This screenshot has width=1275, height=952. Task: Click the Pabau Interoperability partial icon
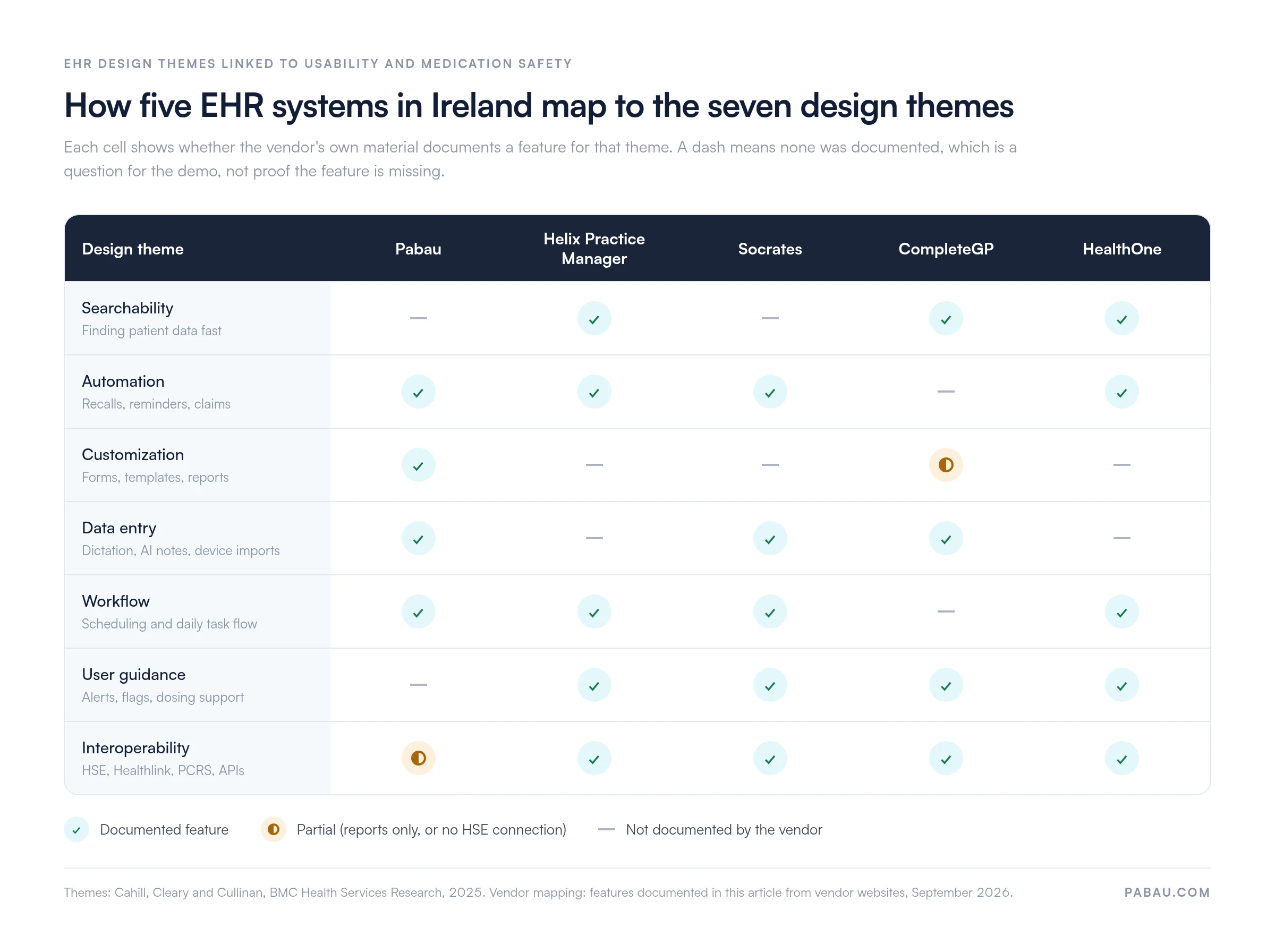(x=418, y=759)
